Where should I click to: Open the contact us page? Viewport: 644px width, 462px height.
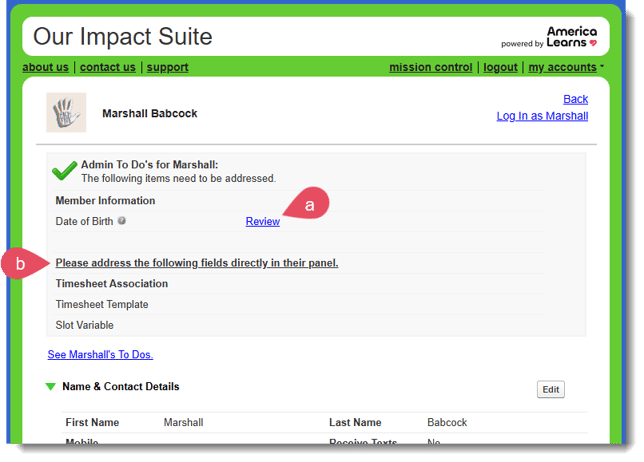[107, 67]
